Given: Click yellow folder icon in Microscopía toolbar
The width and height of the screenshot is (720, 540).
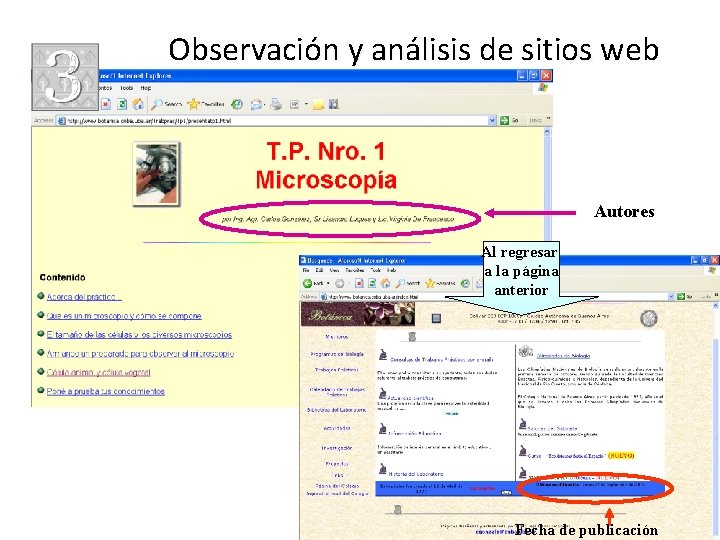Looking at the screenshot, I should point(318,105).
